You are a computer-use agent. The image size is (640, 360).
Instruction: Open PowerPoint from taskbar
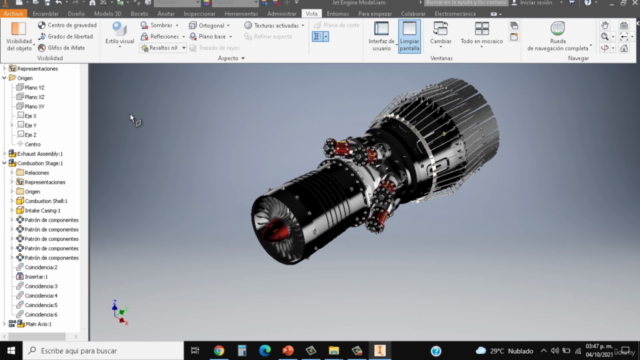288,351
